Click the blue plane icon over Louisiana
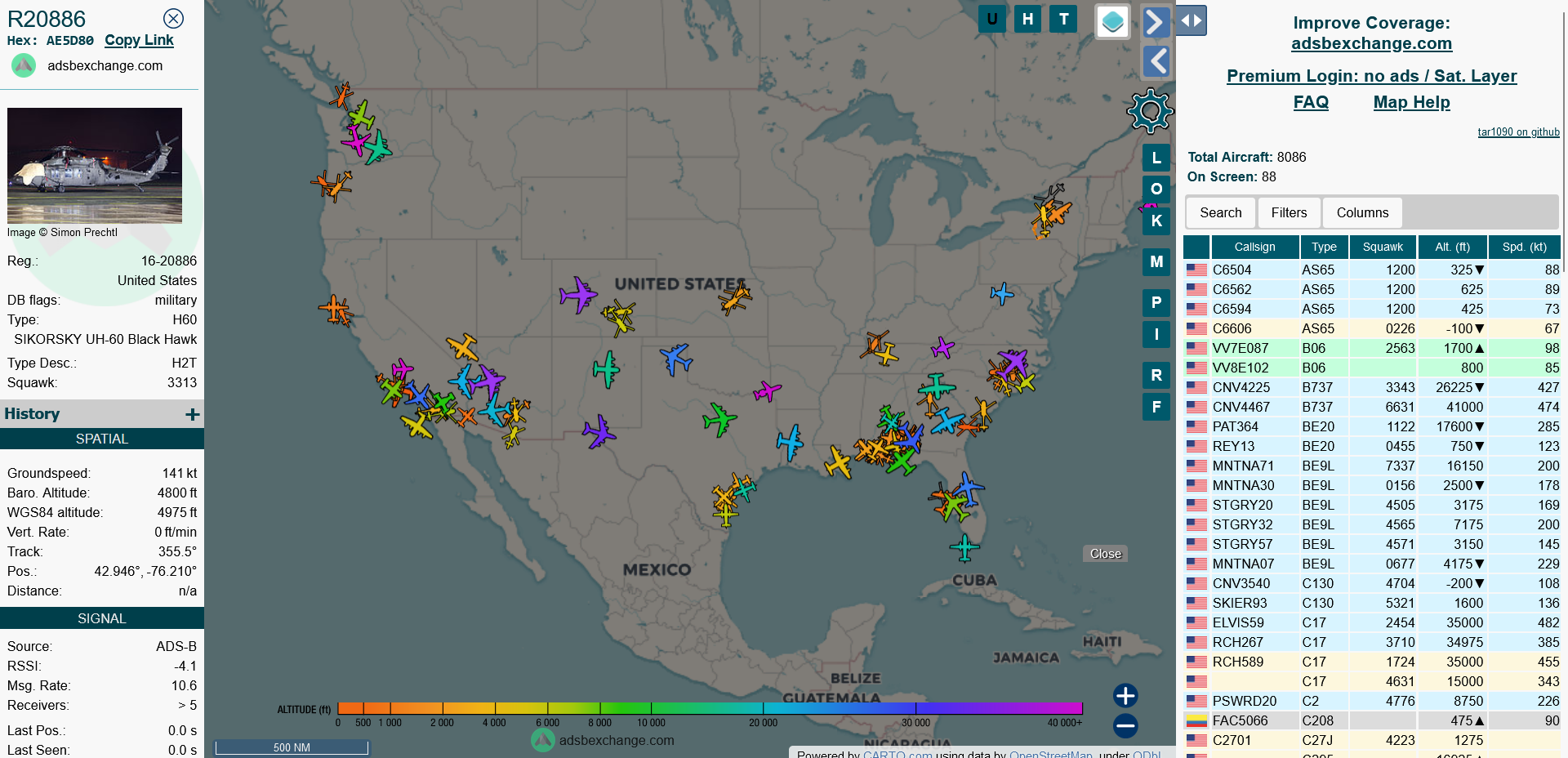This screenshot has width=1568, height=758. point(791,443)
